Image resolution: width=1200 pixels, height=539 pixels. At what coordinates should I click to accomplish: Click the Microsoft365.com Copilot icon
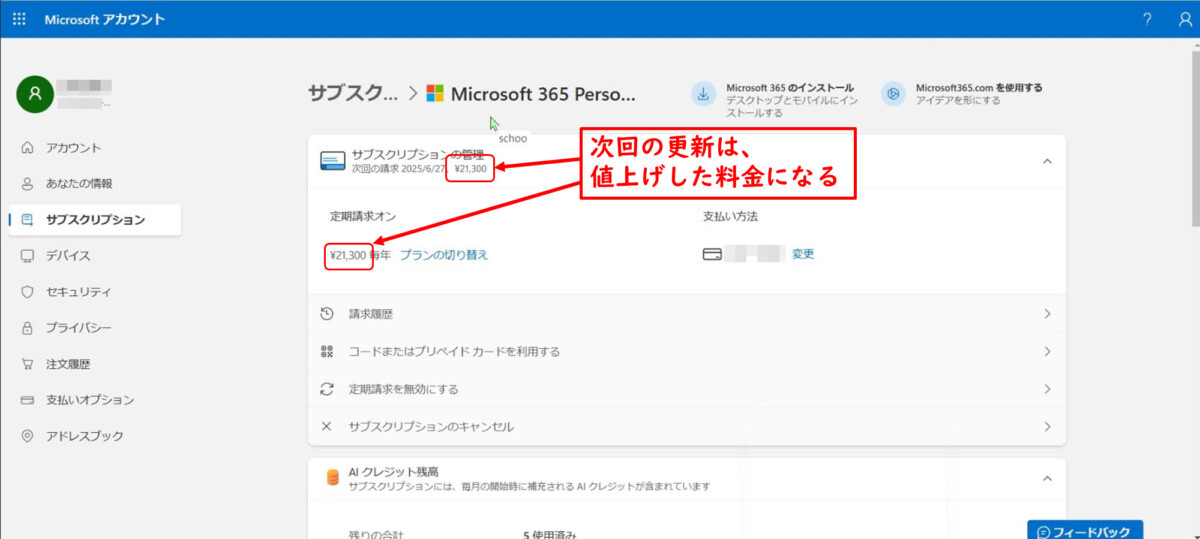(x=893, y=94)
